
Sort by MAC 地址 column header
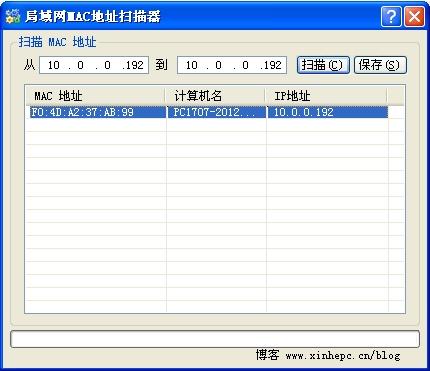pos(96,96)
